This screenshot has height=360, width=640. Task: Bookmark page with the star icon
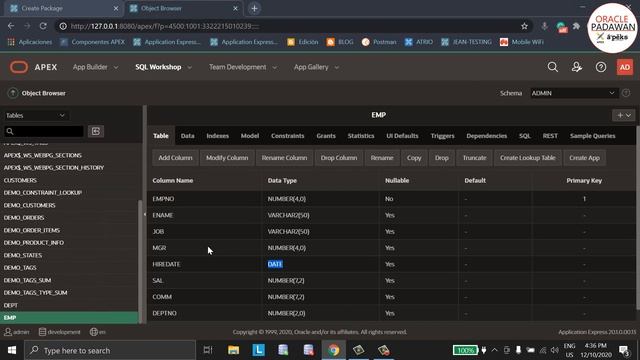point(524,26)
